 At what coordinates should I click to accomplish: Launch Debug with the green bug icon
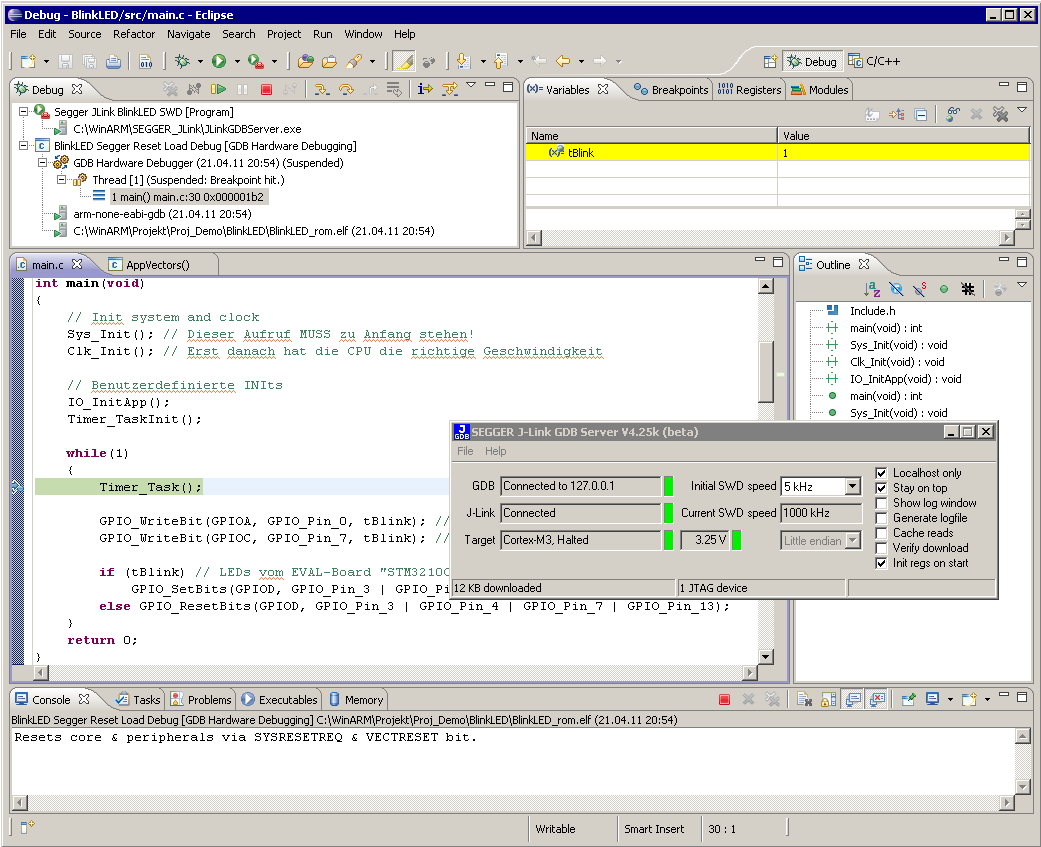tap(181, 62)
